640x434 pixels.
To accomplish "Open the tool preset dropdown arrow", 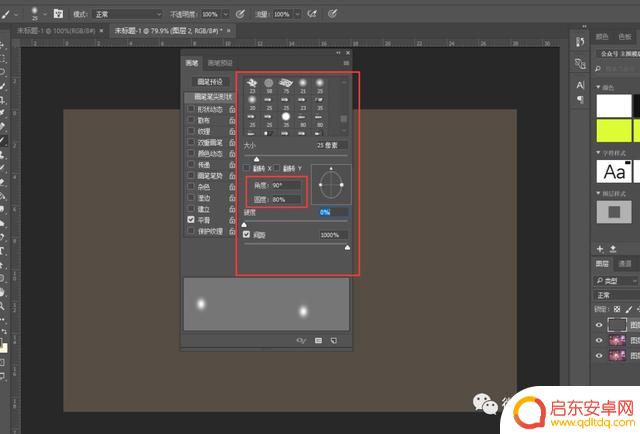I will [x=16, y=14].
